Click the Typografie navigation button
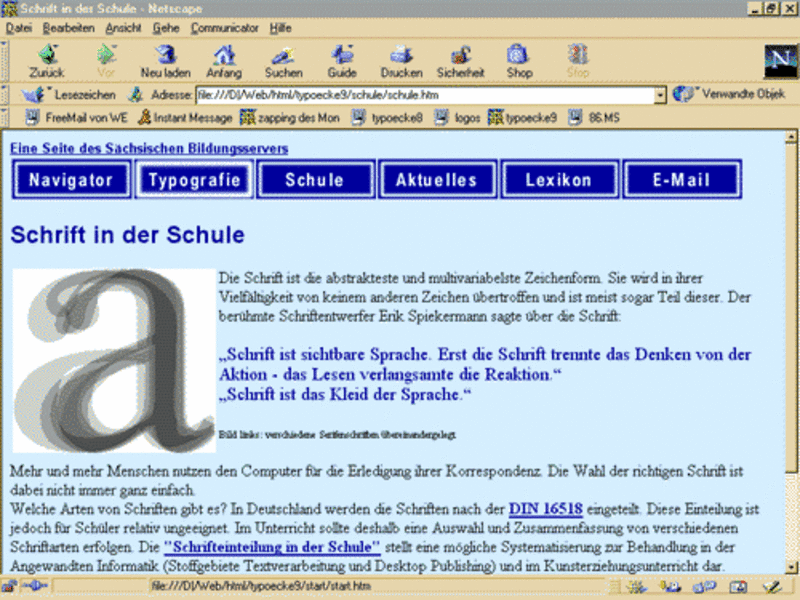Viewport: 800px width, 600px height. (x=195, y=180)
